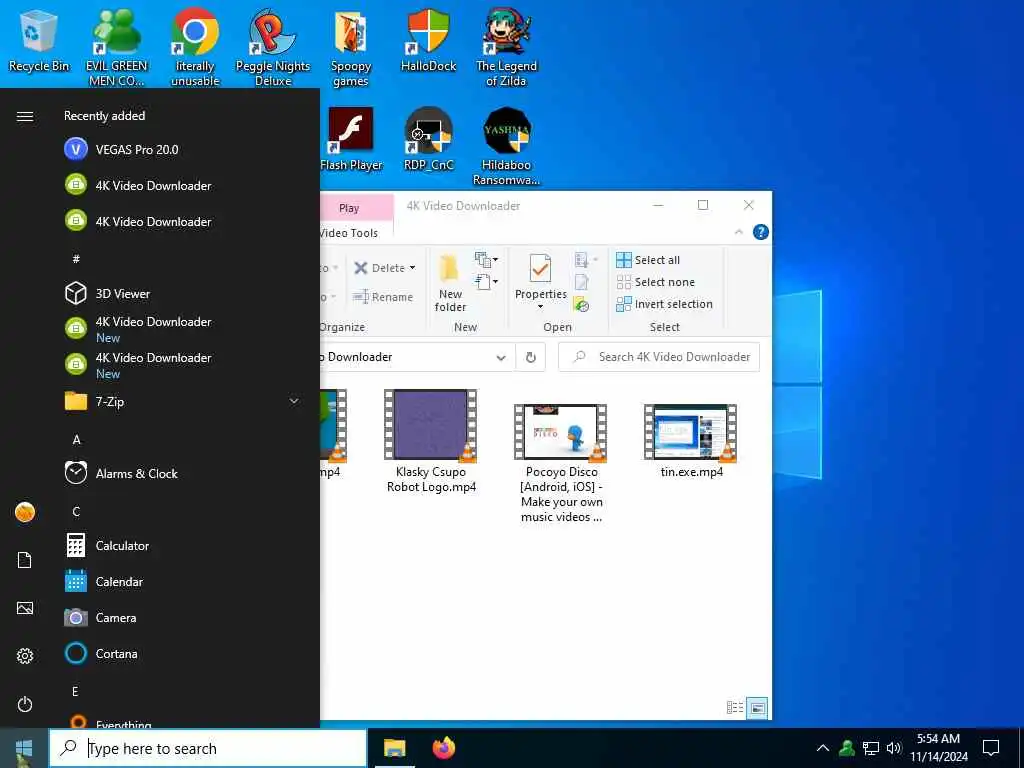The height and width of the screenshot is (768, 1024).
Task: Switch to large icons view in Explorer
Action: coord(757,707)
